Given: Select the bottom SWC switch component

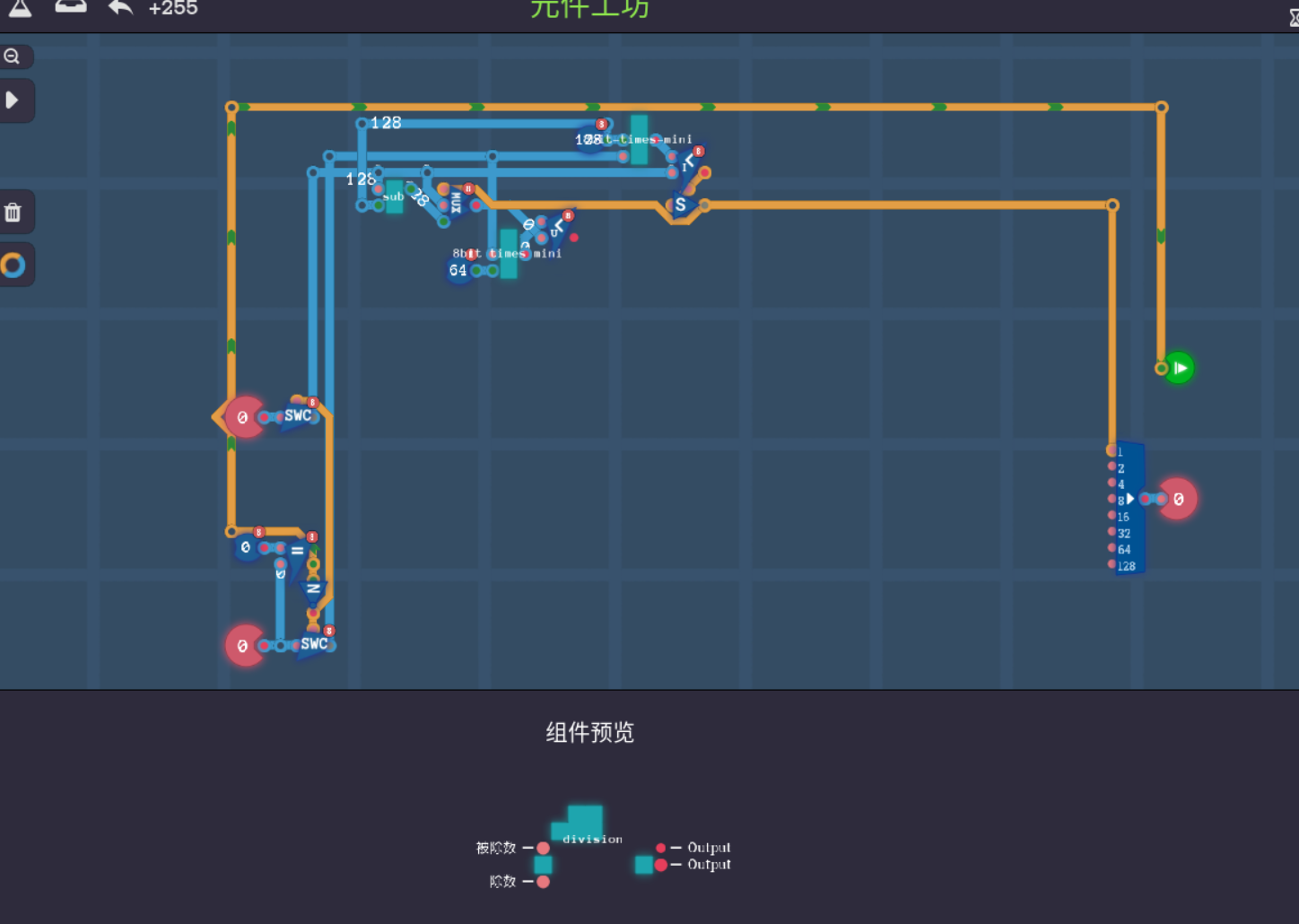Looking at the screenshot, I should point(314,644).
